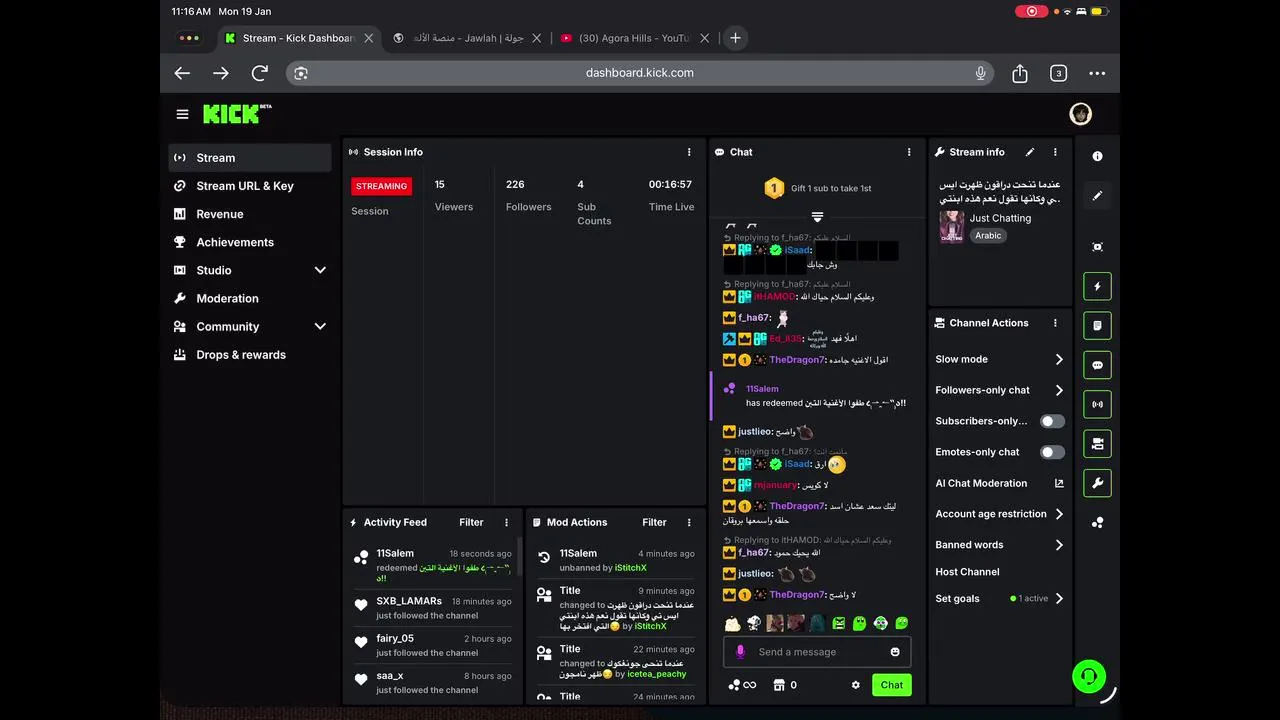Screen dimensions: 1280x720
Task: Click icetea_peachy username in Mod Actions
Action: click(x=657, y=674)
